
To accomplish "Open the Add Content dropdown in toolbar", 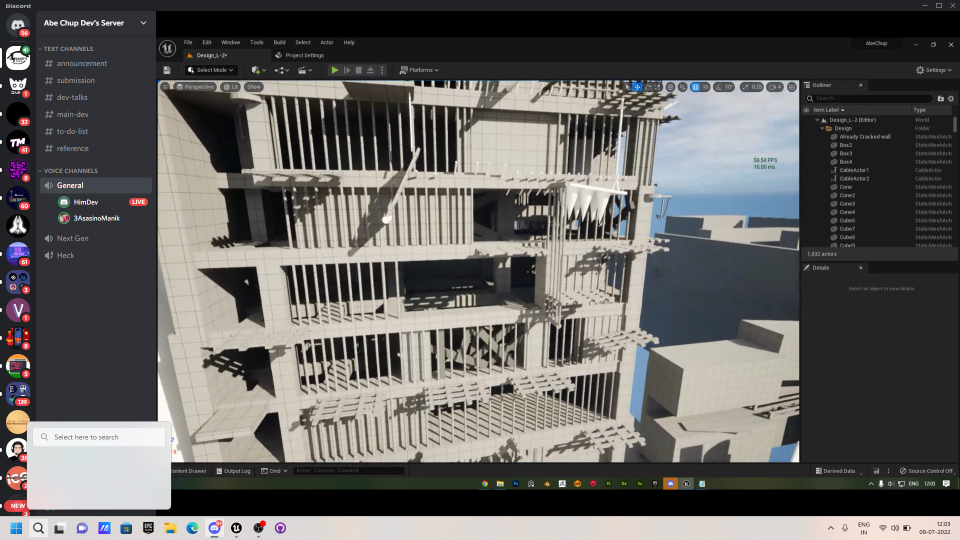I will [x=258, y=70].
